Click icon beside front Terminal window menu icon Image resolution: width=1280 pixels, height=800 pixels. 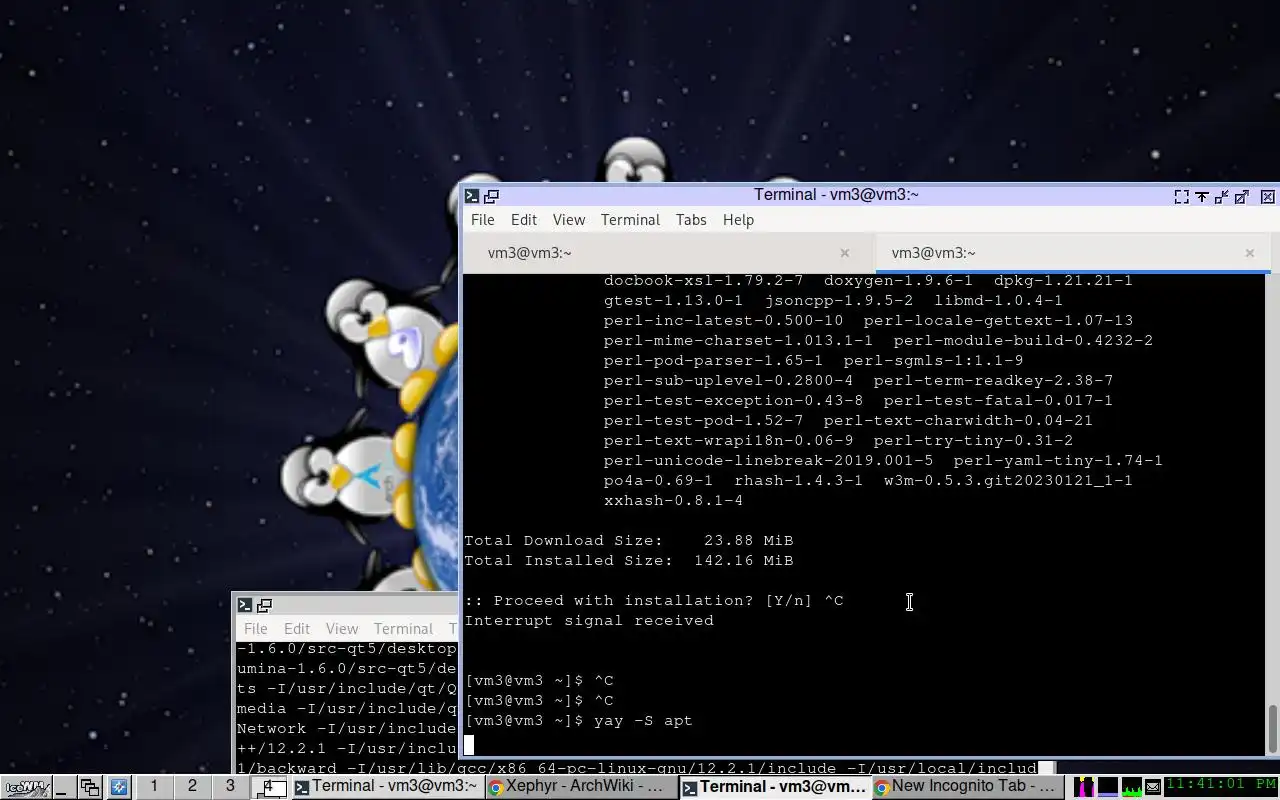491,197
